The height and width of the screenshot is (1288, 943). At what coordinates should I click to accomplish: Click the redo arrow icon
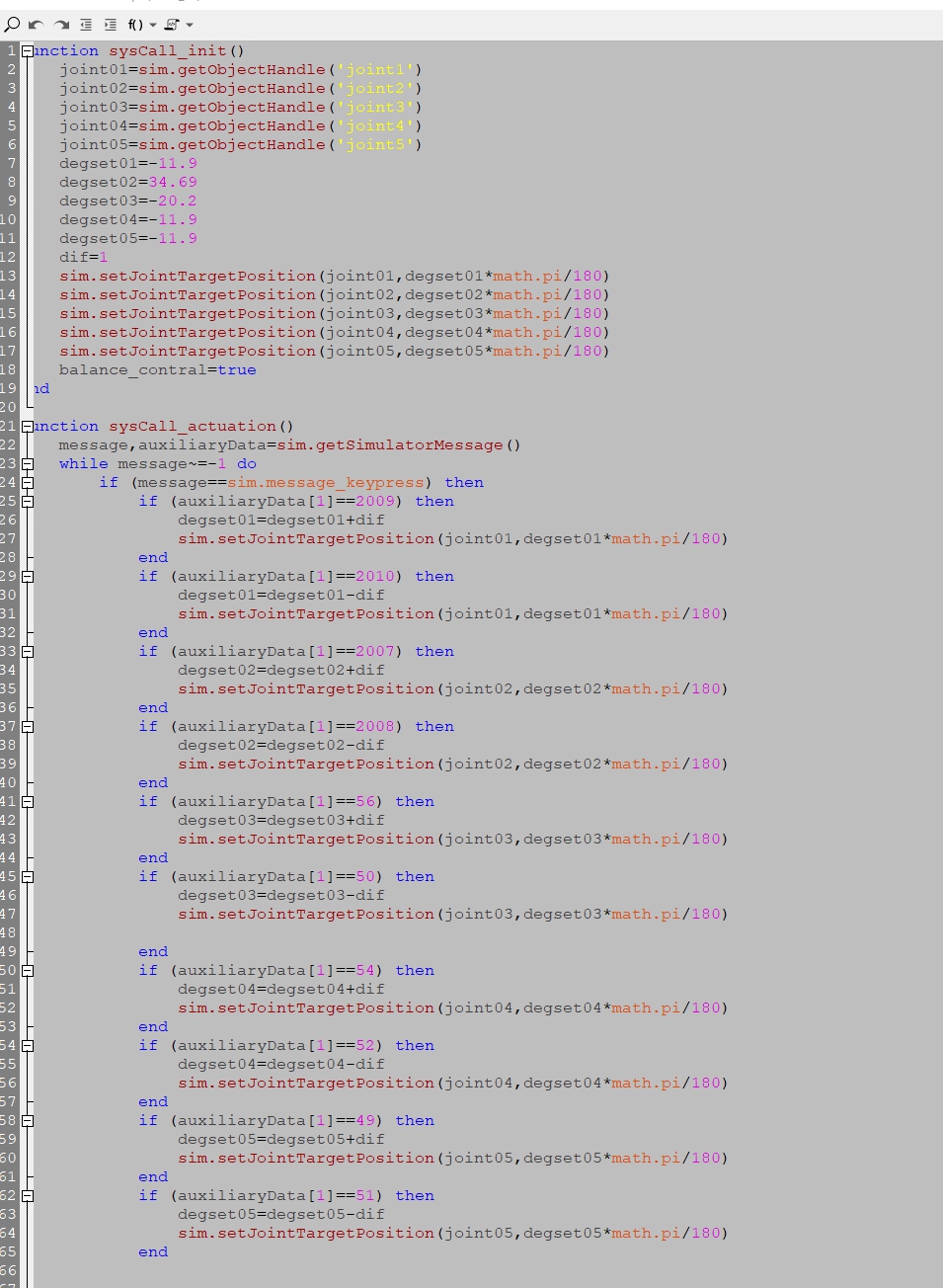[x=61, y=25]
